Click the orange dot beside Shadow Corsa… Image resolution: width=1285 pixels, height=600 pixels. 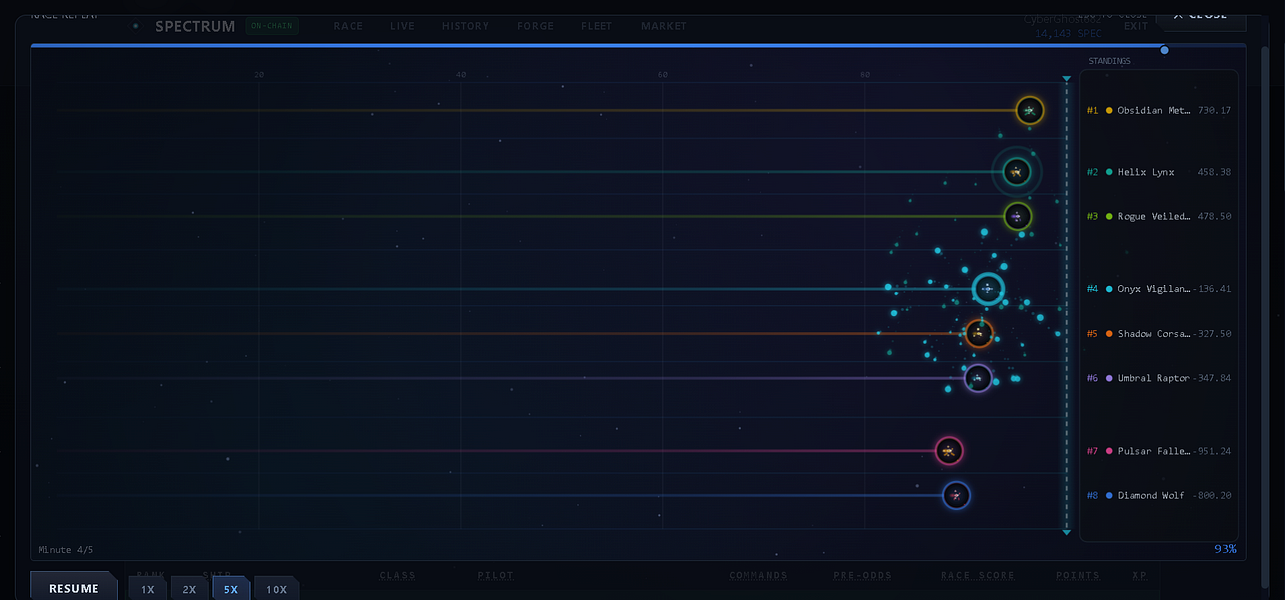[1109, 334]
